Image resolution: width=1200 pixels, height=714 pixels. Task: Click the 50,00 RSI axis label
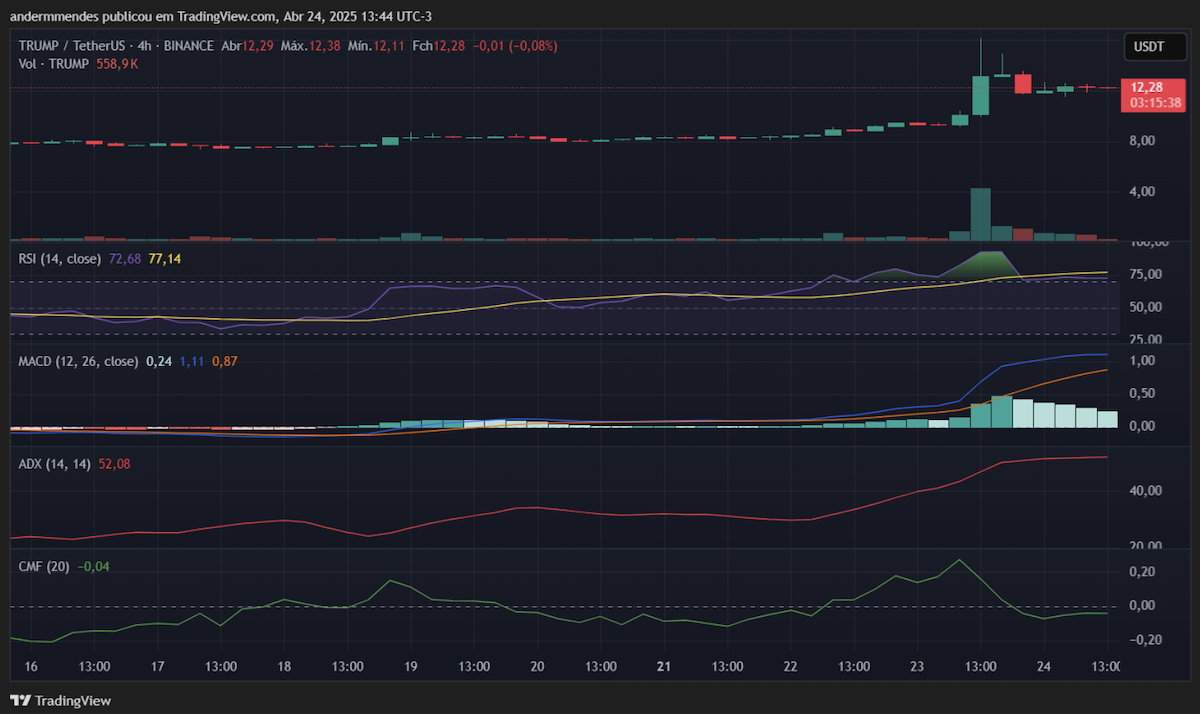1145,309
